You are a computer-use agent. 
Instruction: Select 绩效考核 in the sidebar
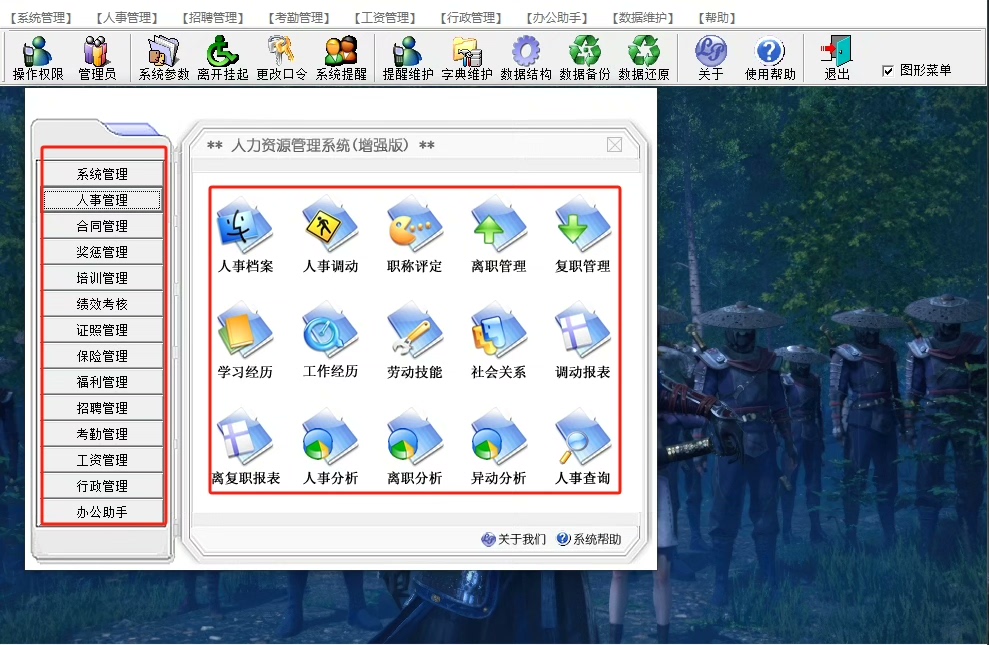pyautogui.click(x=102, y=304)
